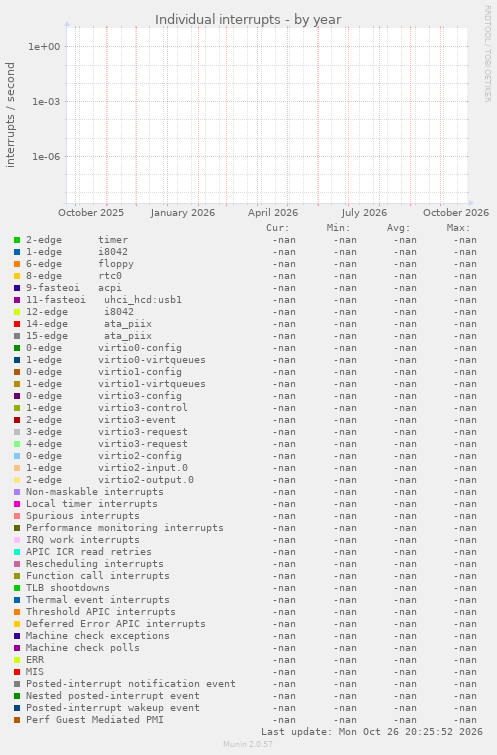This screenshot has width=497, height=755.
Task: Click the April 2026 x-axis label
Action: pos(273,213)
